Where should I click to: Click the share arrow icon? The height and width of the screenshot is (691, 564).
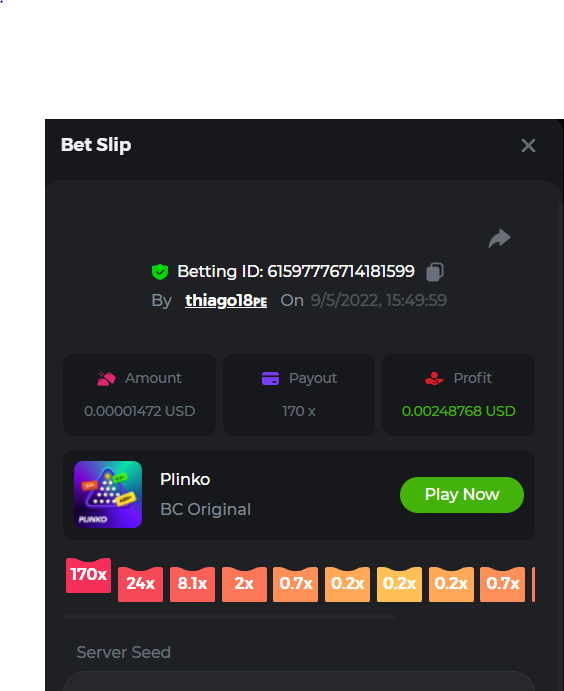[x=499, y=238]
